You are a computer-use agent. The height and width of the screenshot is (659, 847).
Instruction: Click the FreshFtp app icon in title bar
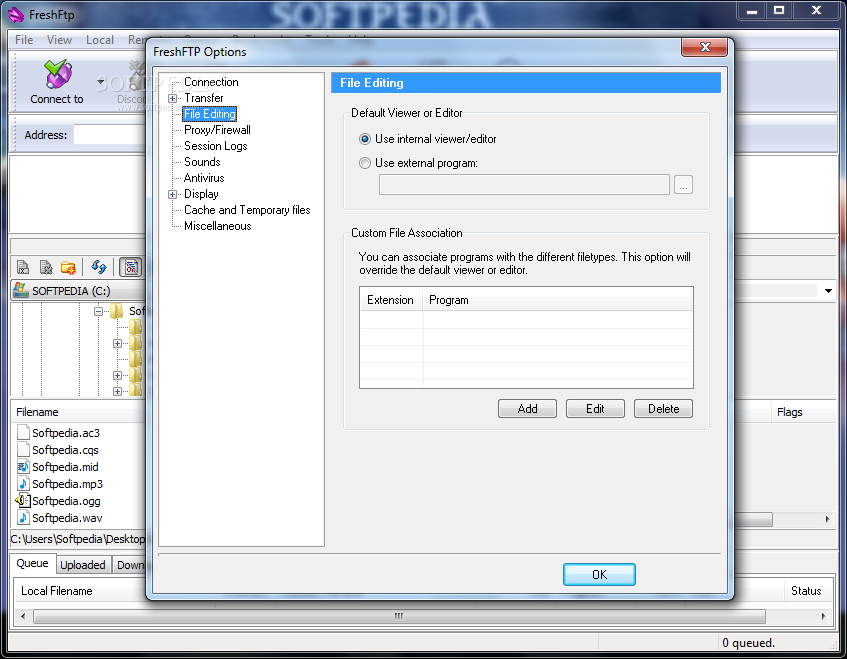(16, 15)
